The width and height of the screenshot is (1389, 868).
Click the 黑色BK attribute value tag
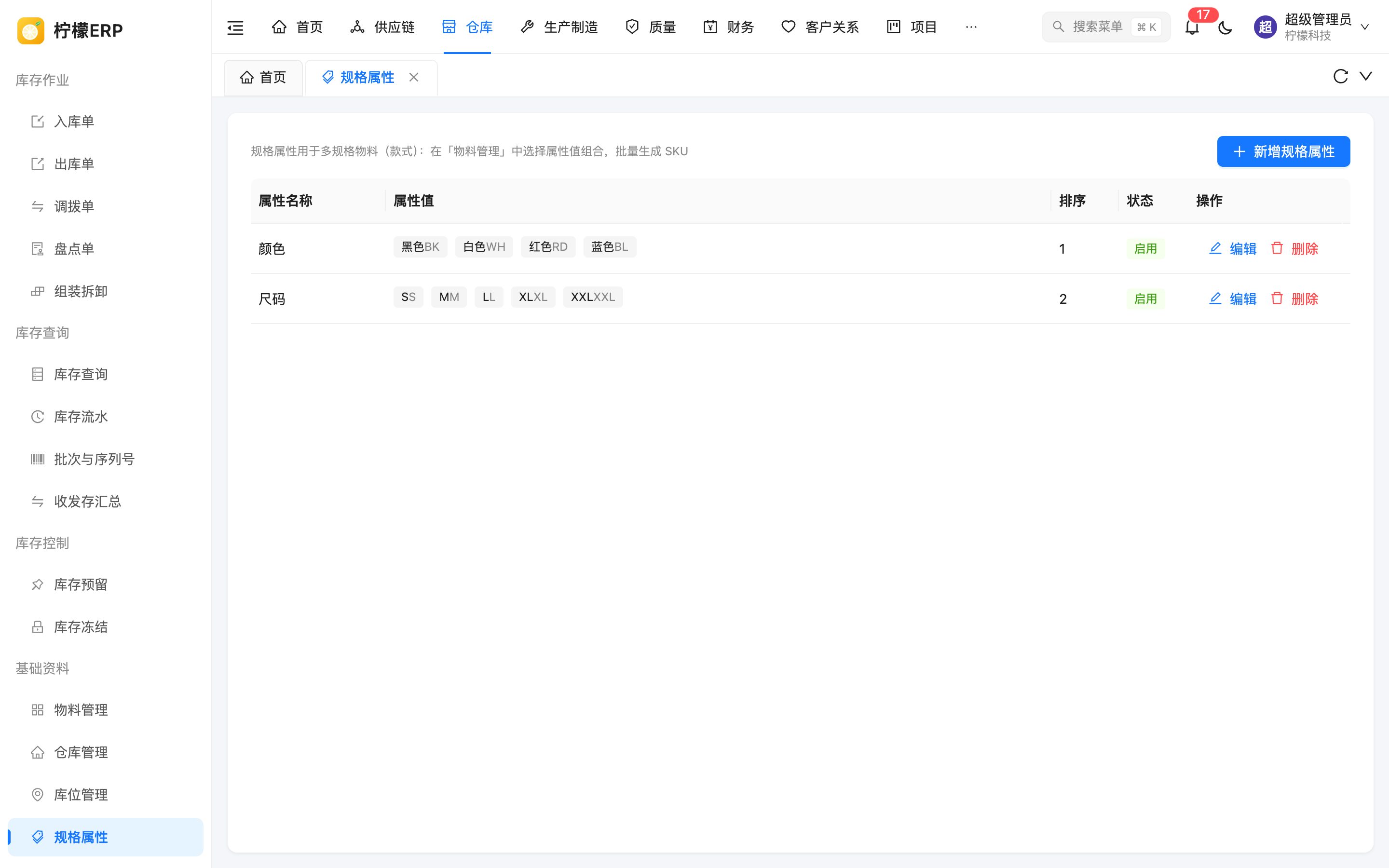pyautogui.click(x=420, y=247)
